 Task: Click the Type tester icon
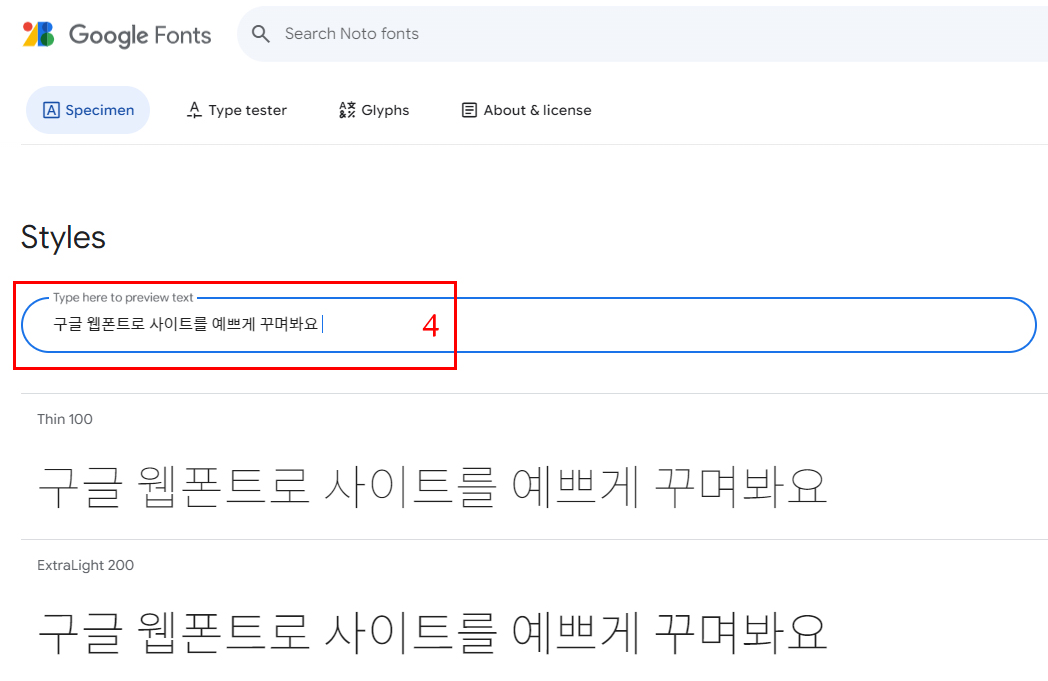tap(193, 110)
